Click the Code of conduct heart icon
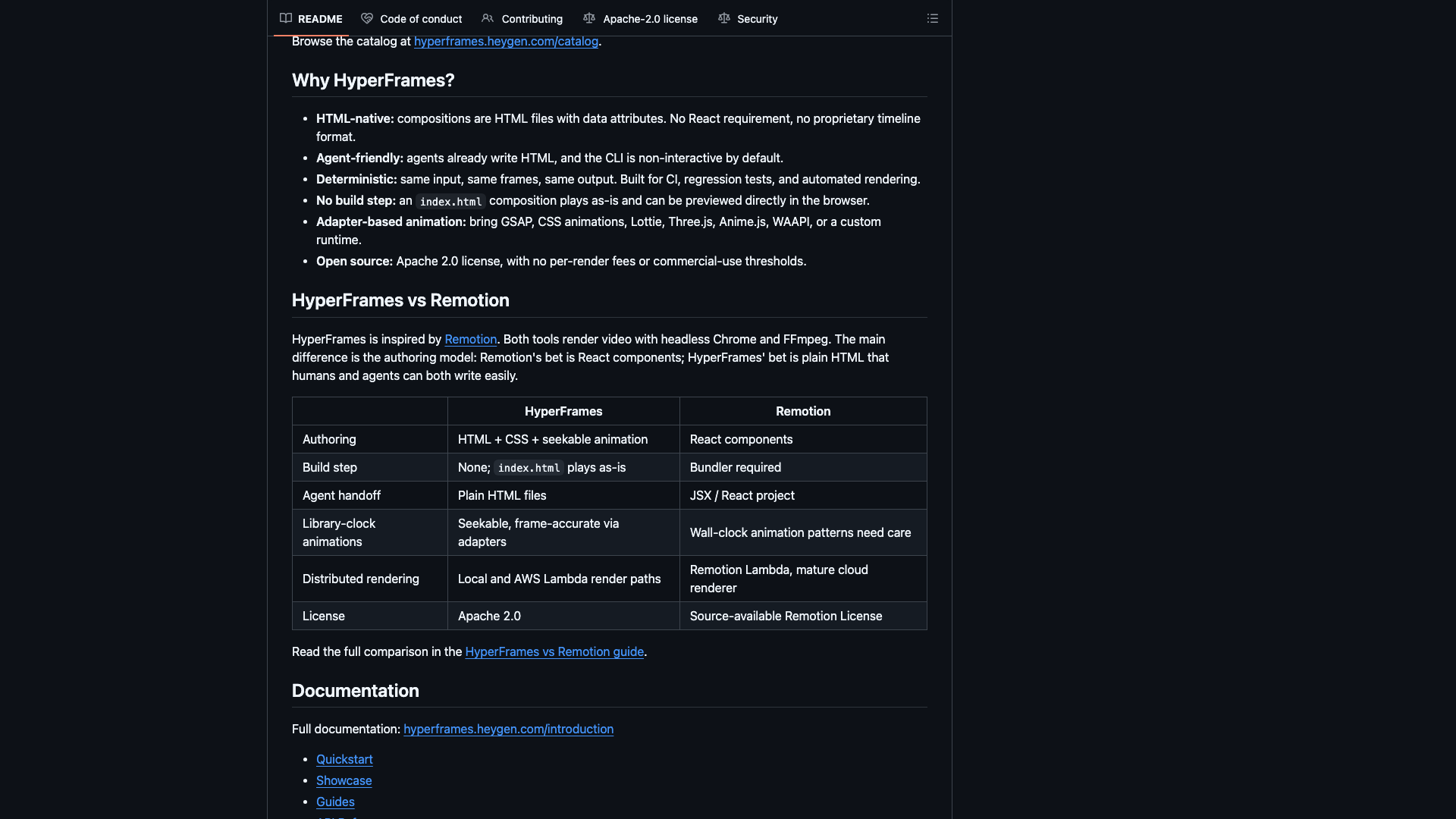Image resolution: width=1456 pixels, height=819 pixels. [367, 18]
